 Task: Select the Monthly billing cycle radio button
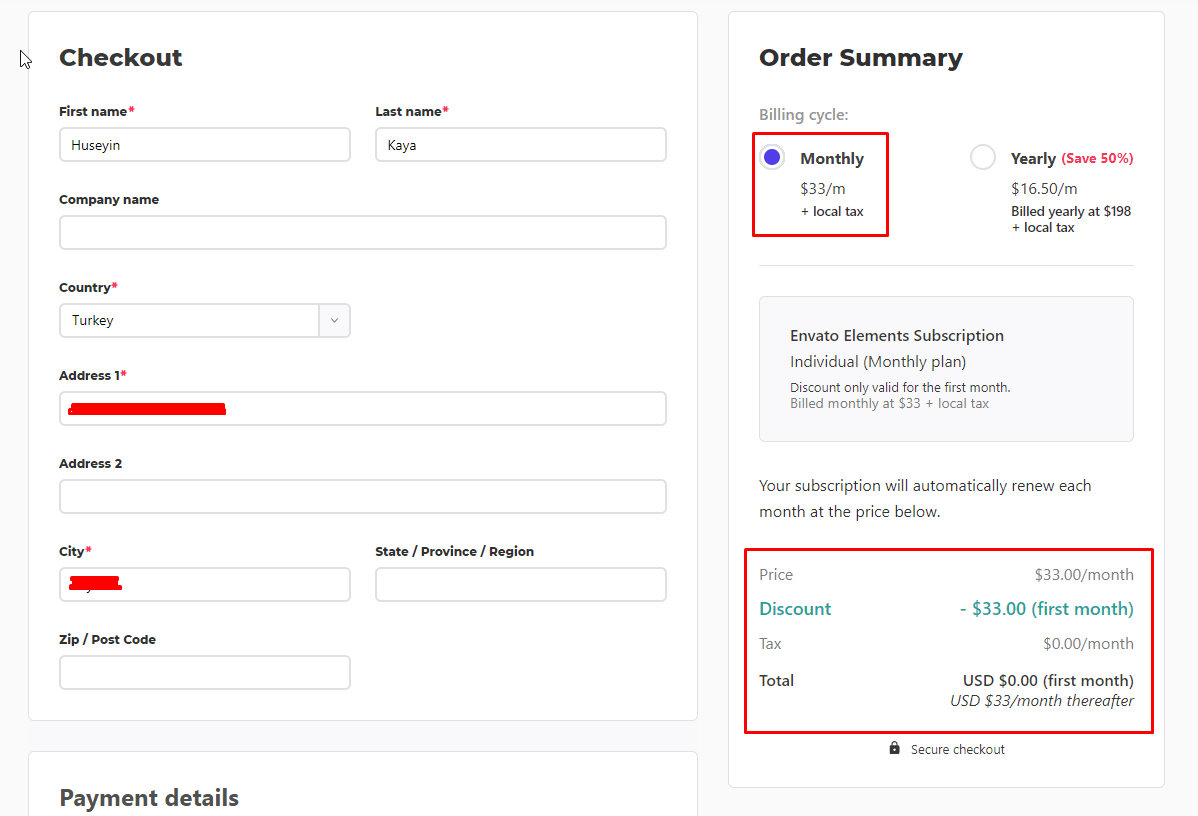point(772,158)
